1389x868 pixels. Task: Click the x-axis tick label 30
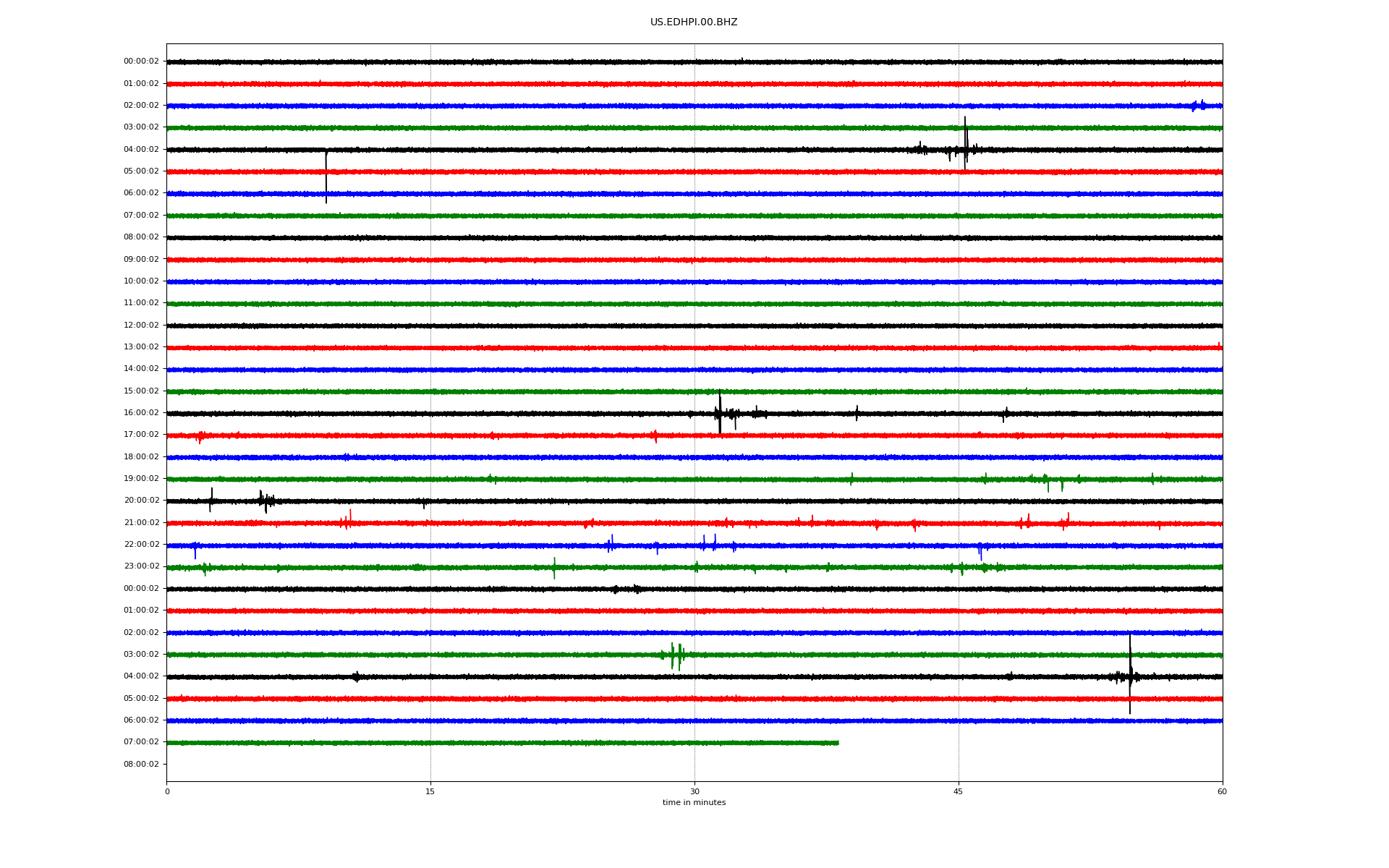pos(694,791)
